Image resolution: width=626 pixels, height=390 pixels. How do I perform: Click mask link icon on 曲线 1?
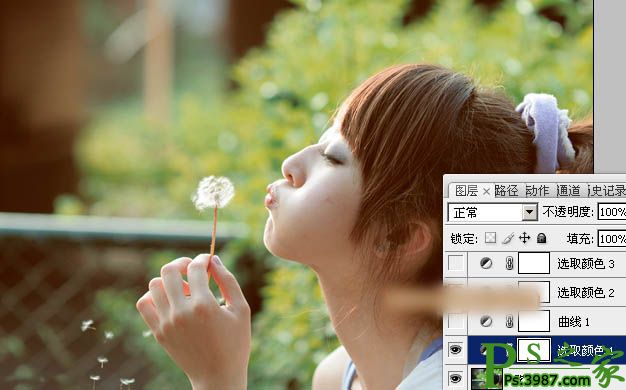click(x=509, y=321)
